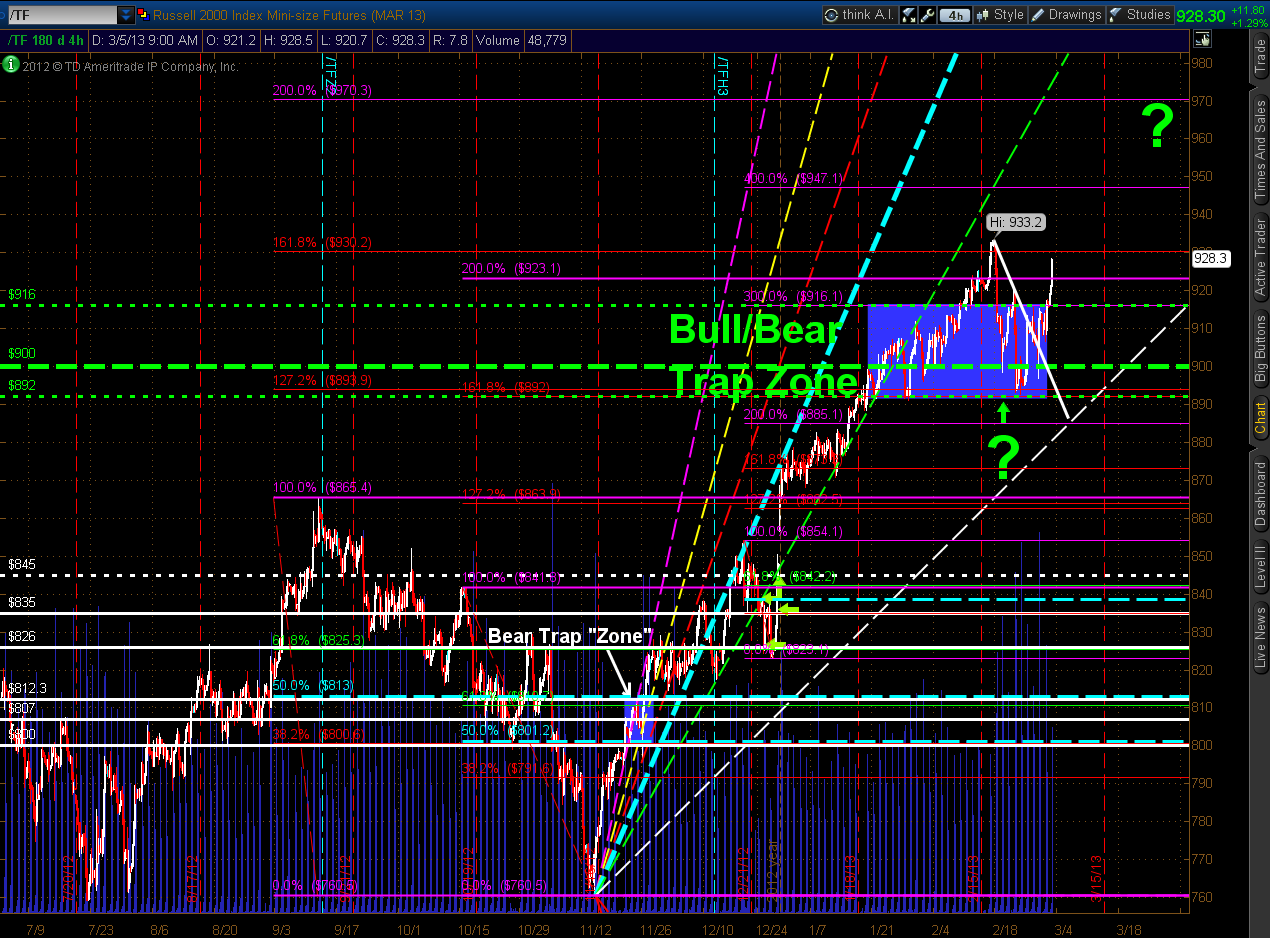The image size is (1270, 938).
Task: Select the Chart side tab
Action: [1260, 417]
